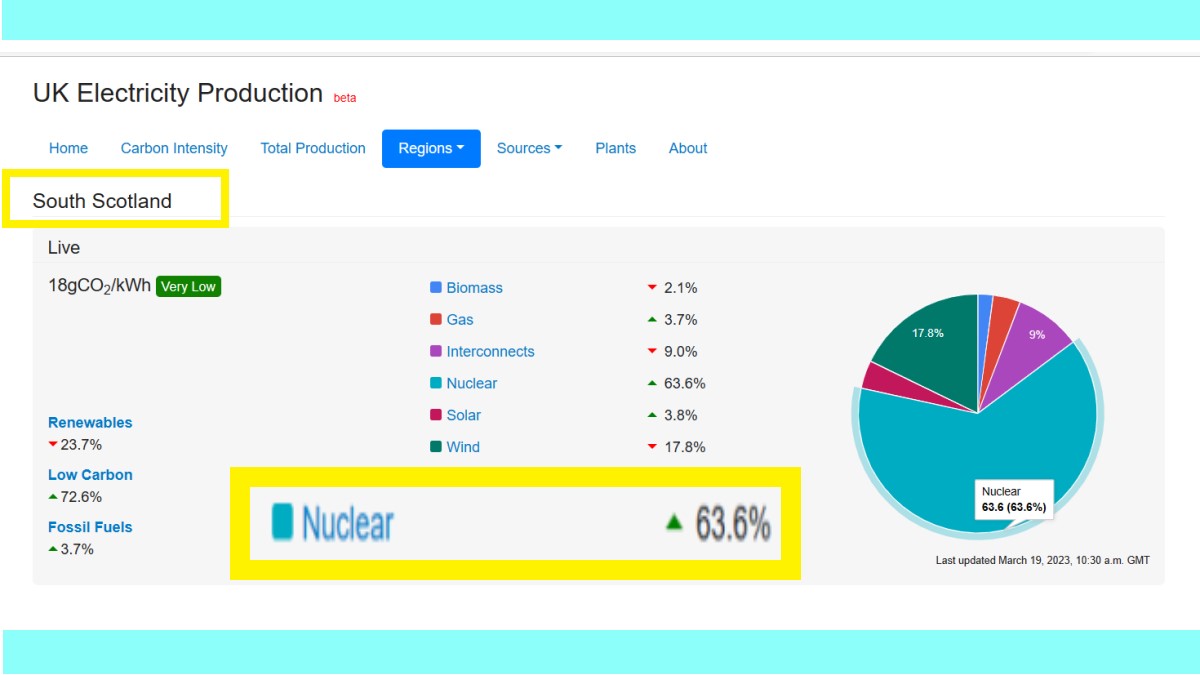Click the red down arrow beside Wind 17.8%
The width and height of the screenshot is (1200, 675).
tap(652, 448)
